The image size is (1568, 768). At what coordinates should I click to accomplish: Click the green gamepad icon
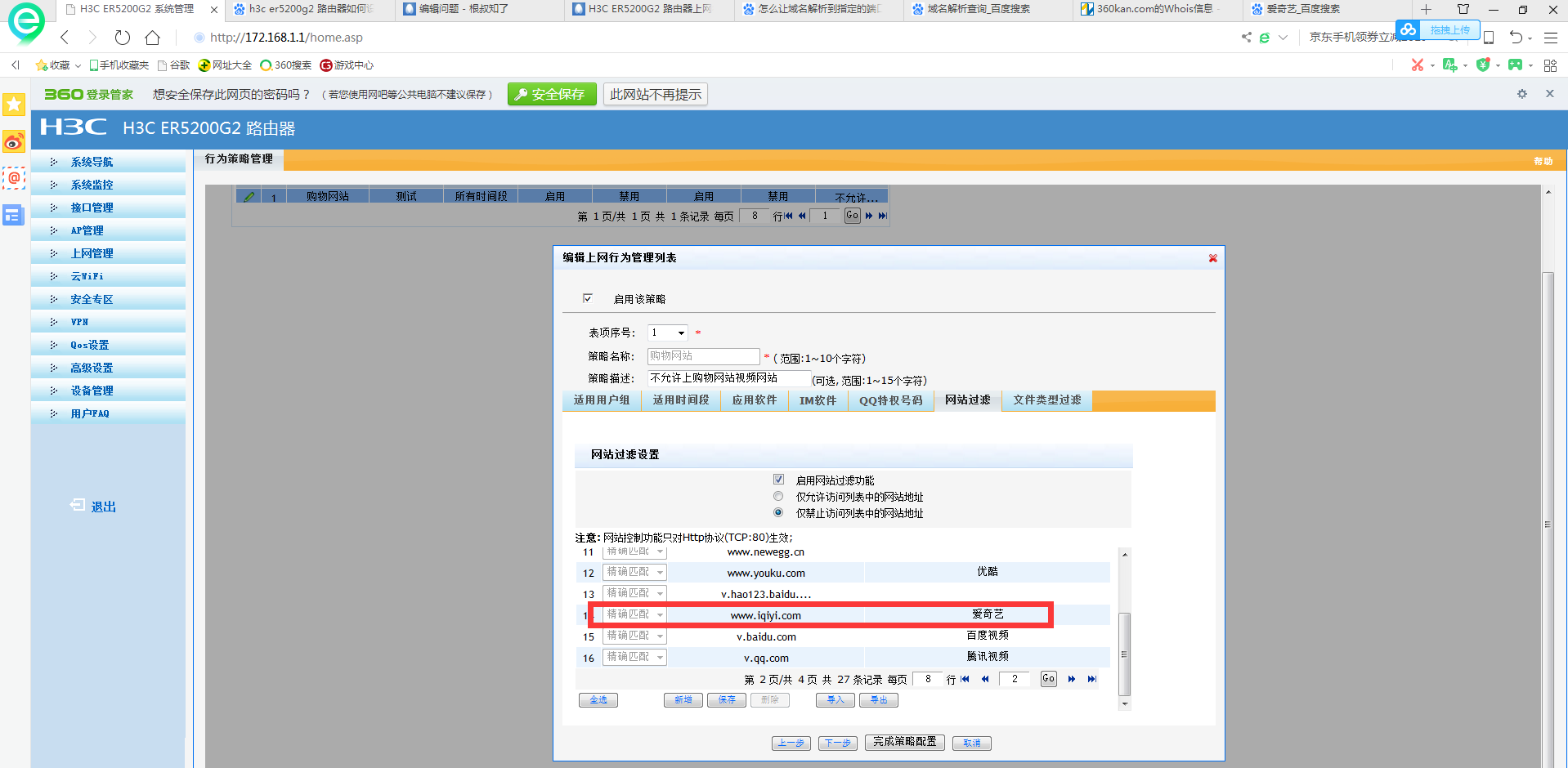tap(1515, 65)
